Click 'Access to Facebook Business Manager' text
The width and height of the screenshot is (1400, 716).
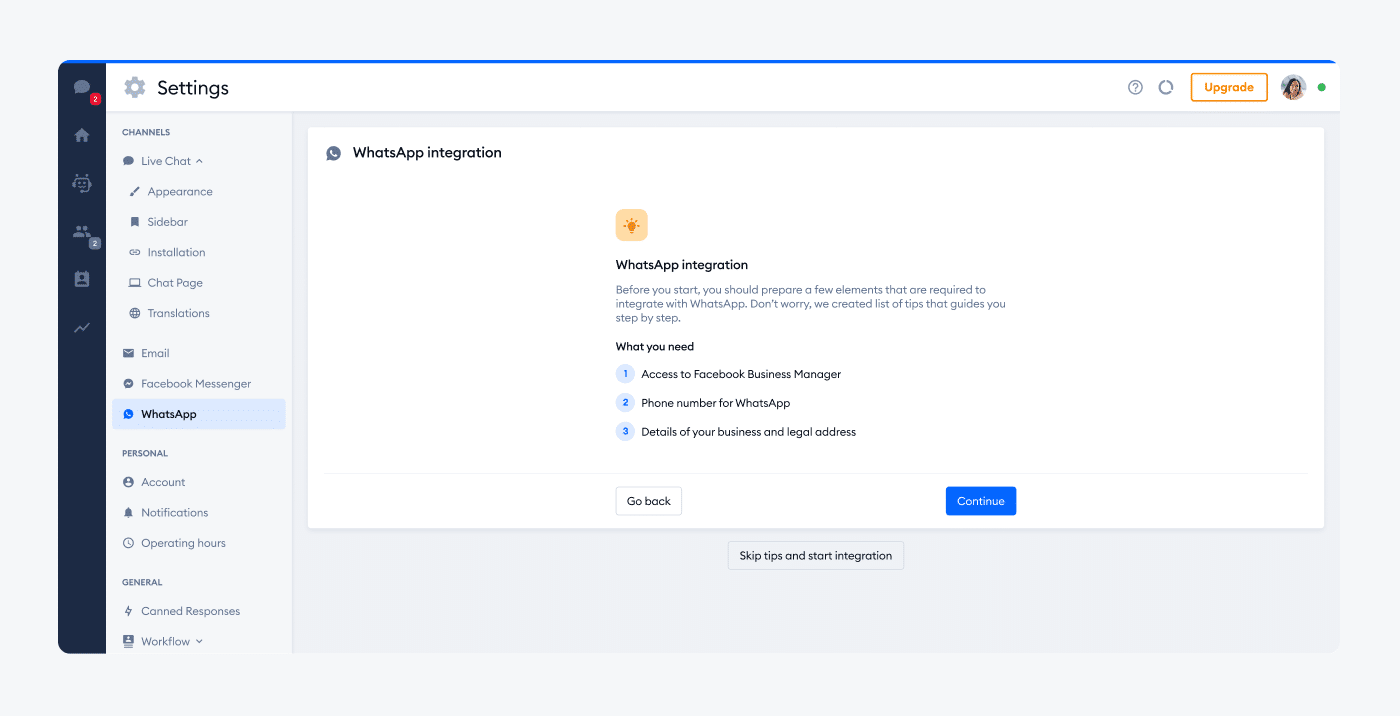pos(741,374)
